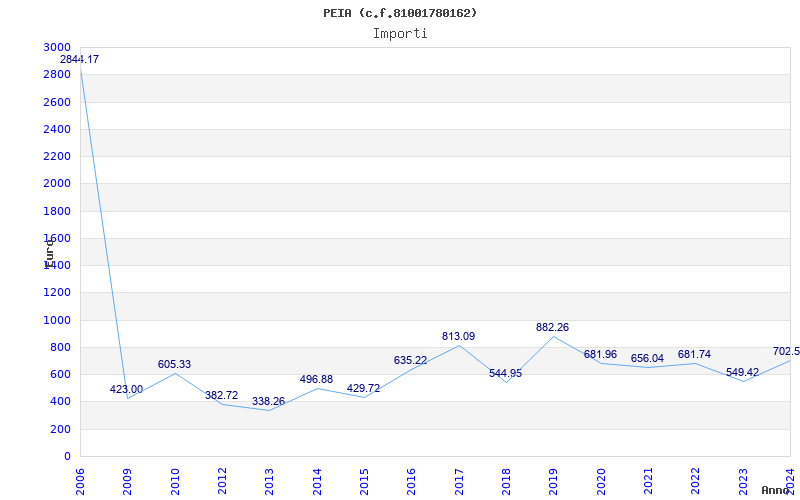Click the 2010 year axis label
The height and width of the screenshot is (500, 800).
[x=175, y=482]
